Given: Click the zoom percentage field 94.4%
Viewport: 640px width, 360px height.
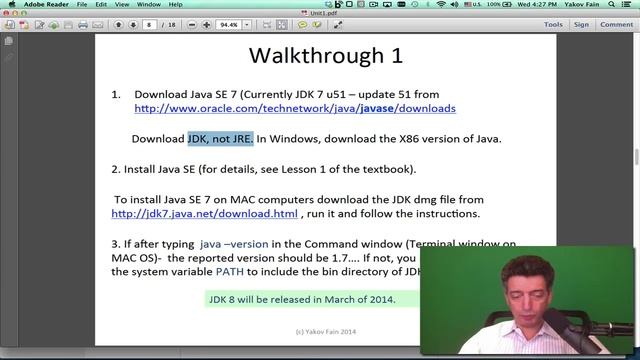Looking at the screenshot, I should (x=229, y=25).
